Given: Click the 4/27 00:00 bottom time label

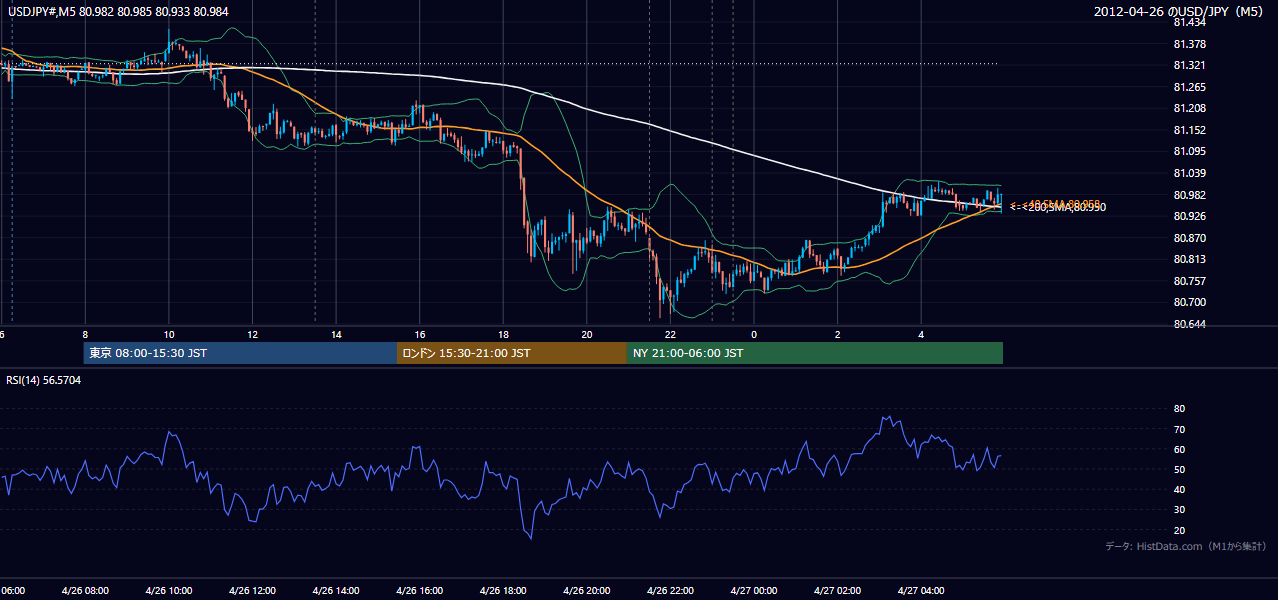Looking at the screenshot, I should tap(754, 591).
